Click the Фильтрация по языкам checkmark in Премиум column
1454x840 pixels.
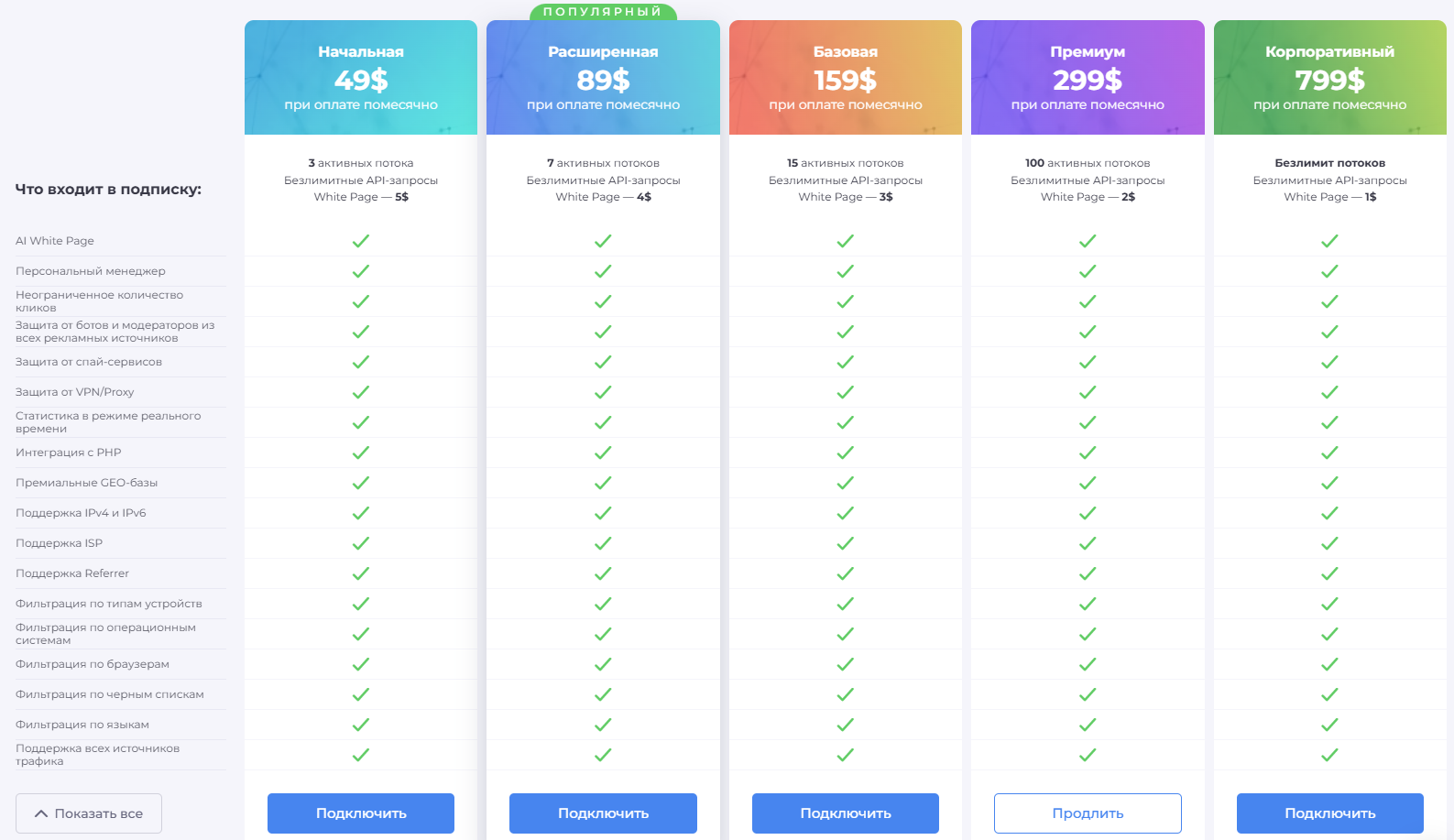point(1088,725)
